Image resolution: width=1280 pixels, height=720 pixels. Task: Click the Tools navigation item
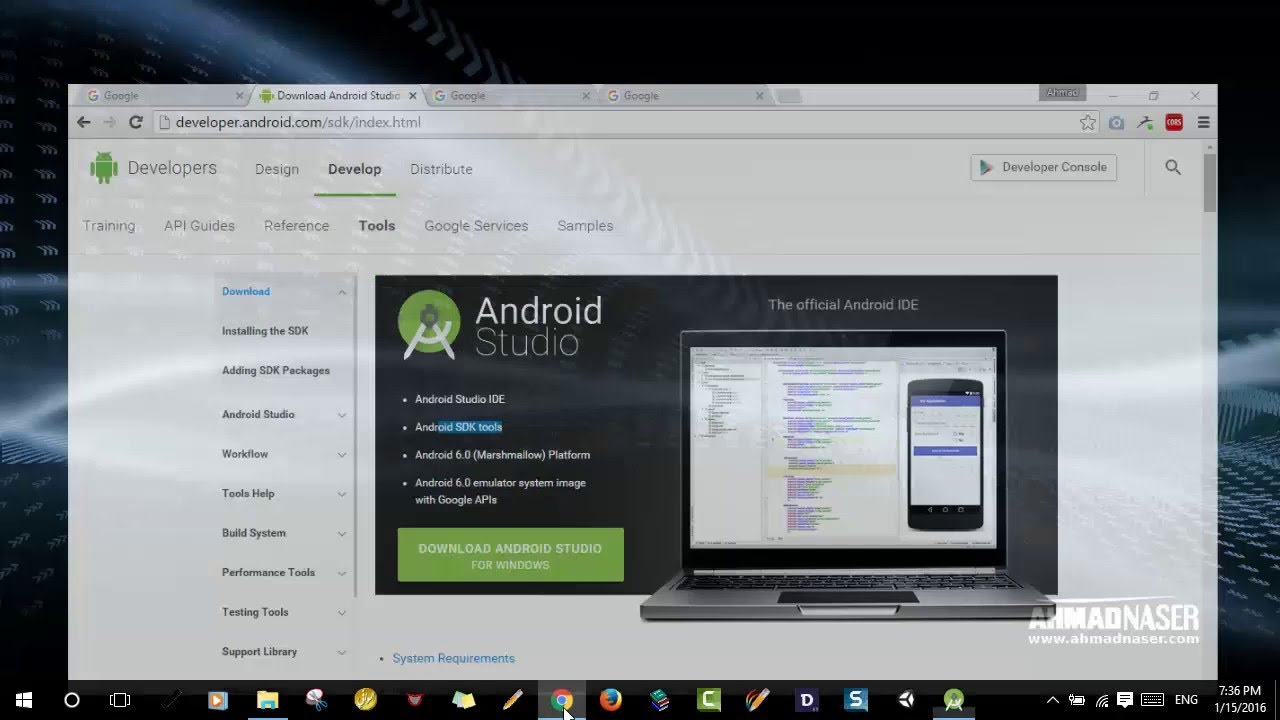(x=377, y=226)
